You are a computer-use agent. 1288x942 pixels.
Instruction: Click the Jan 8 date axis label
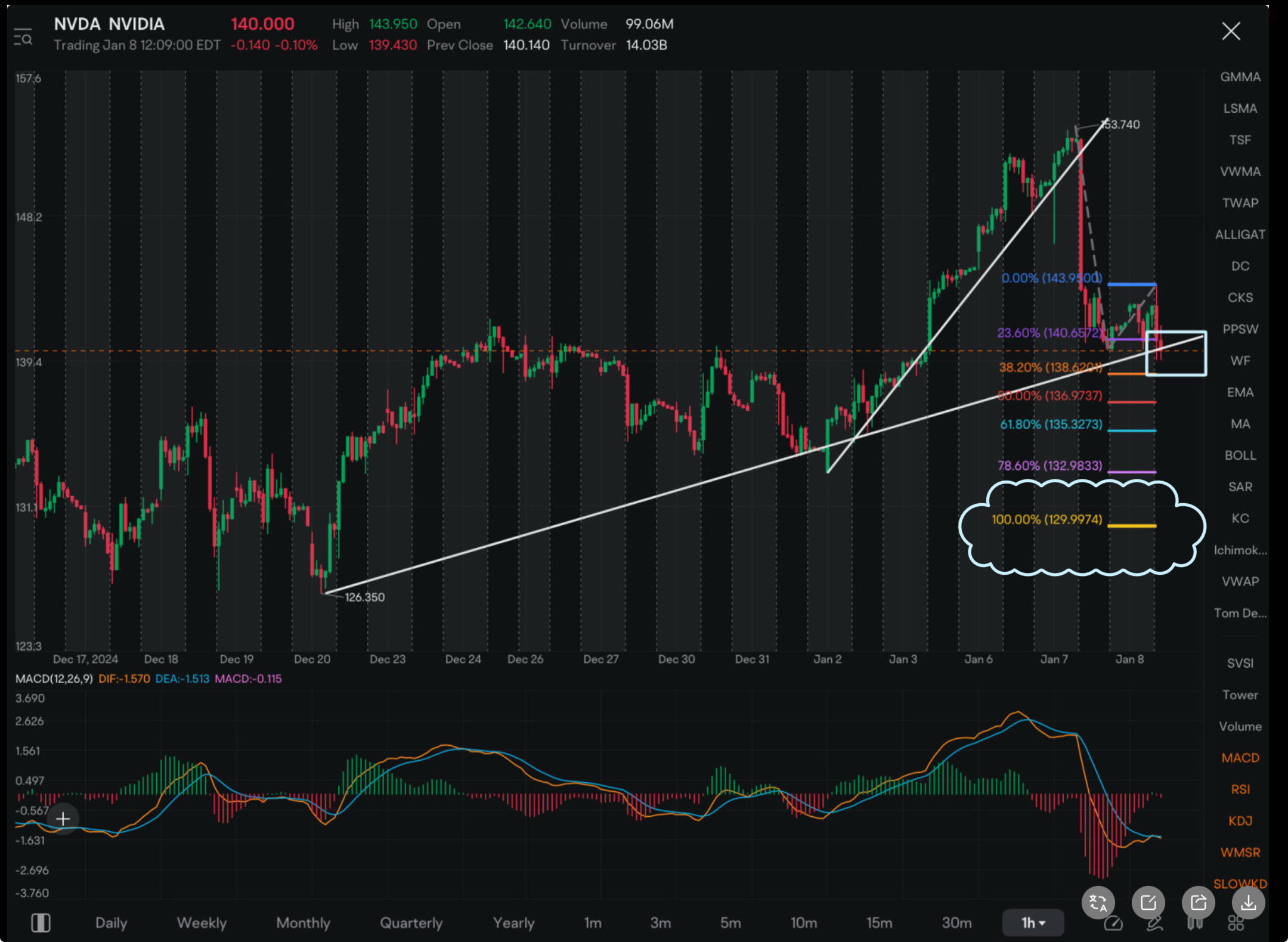1129,659
